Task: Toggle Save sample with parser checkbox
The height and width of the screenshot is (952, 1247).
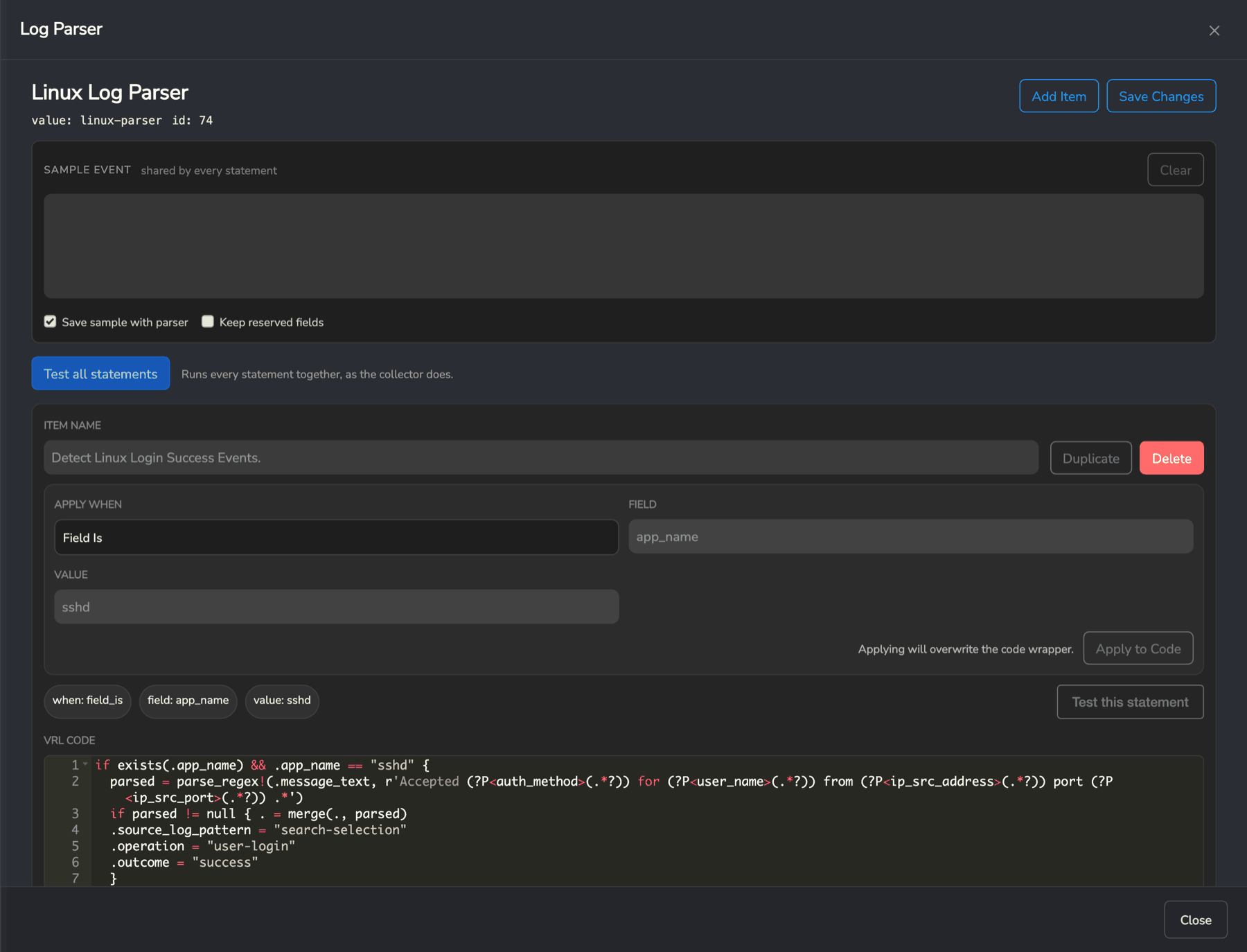Action: click(50, 321)
